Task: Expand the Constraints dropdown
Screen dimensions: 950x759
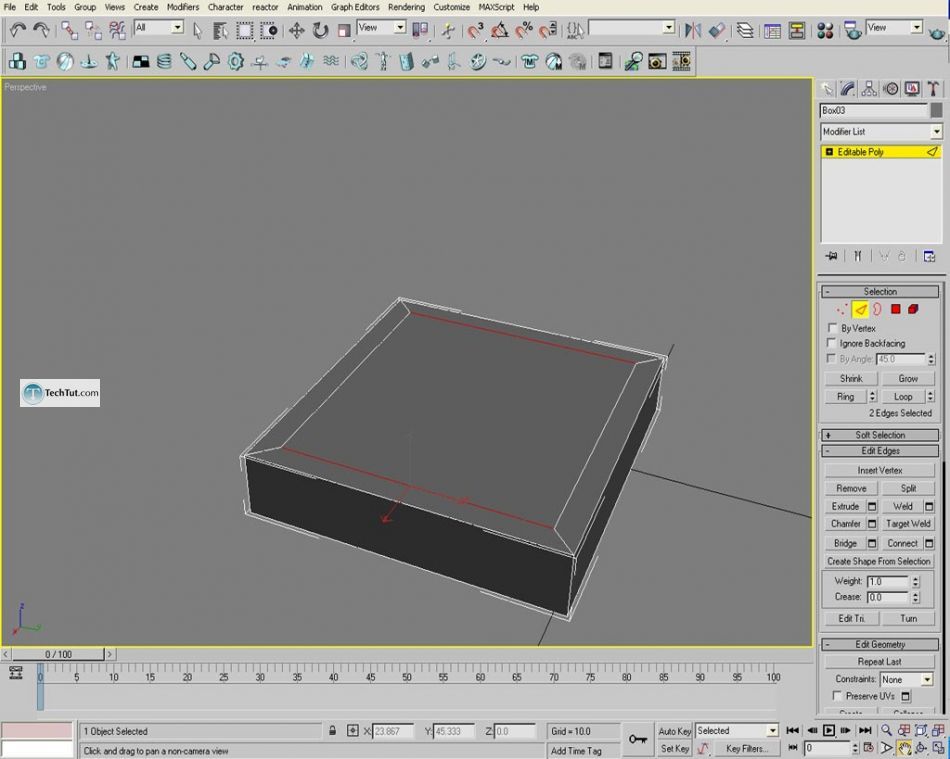Action: (x=926, y=679)
